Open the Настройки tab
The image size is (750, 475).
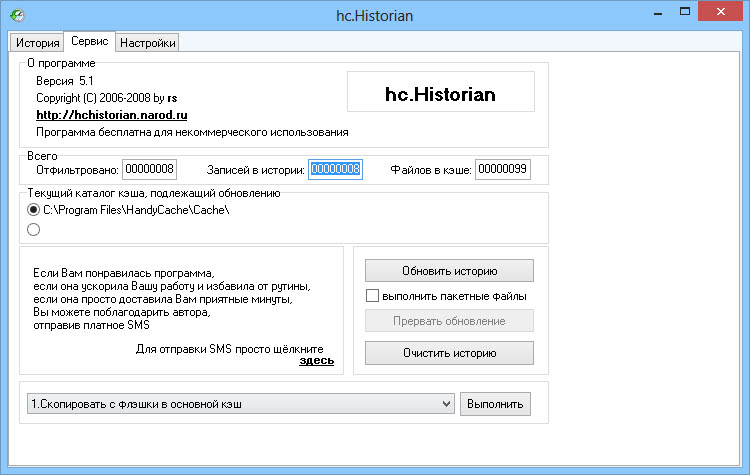(x=147, y=43)
